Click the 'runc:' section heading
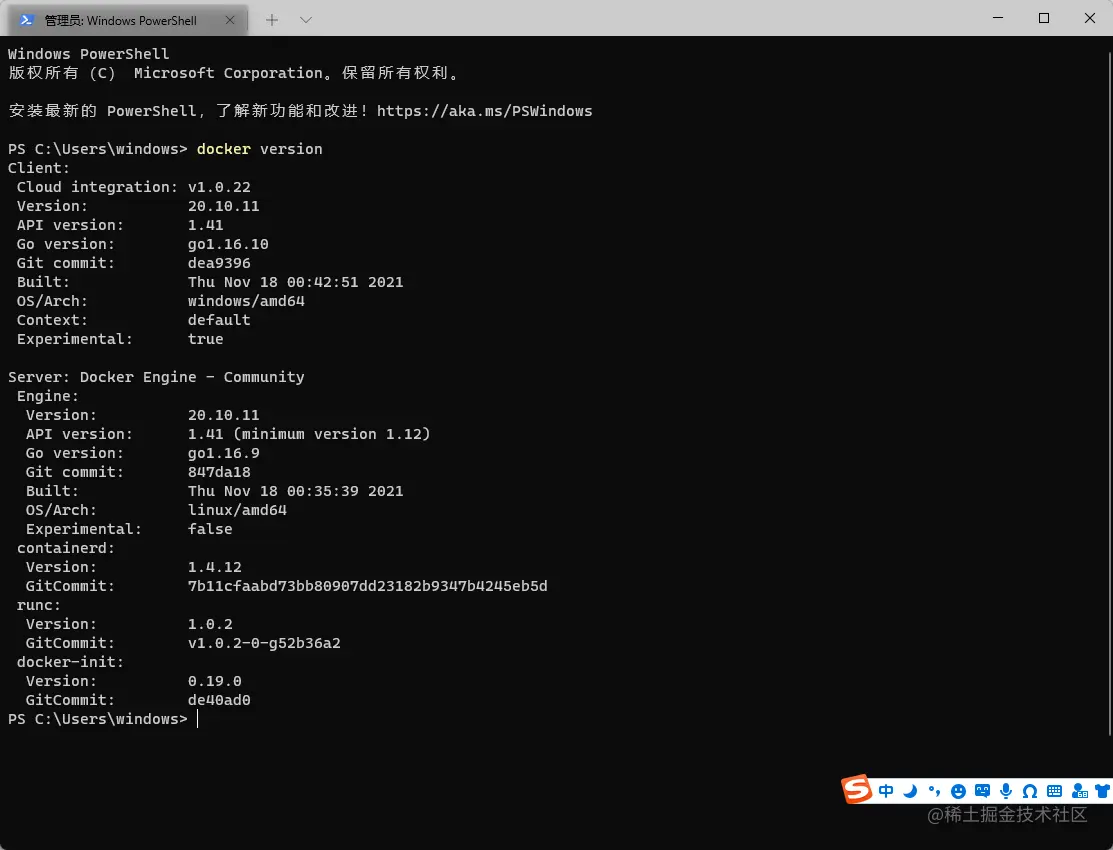Image resolution: width=1113 pixels, height=850 pixels. [x=38, y=605]
